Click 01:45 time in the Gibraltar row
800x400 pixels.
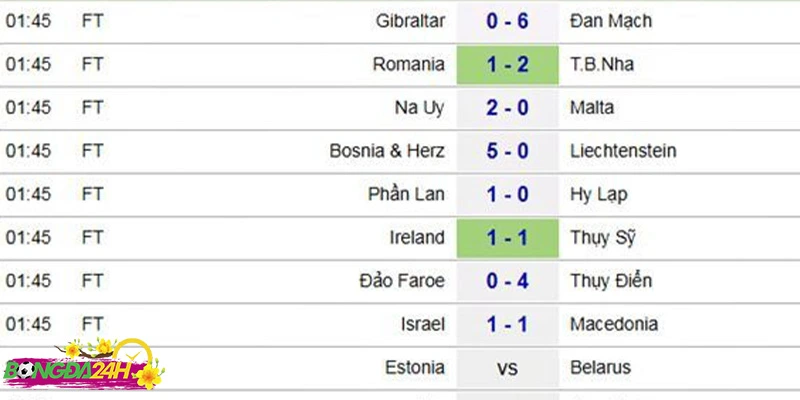pos(28,21)
